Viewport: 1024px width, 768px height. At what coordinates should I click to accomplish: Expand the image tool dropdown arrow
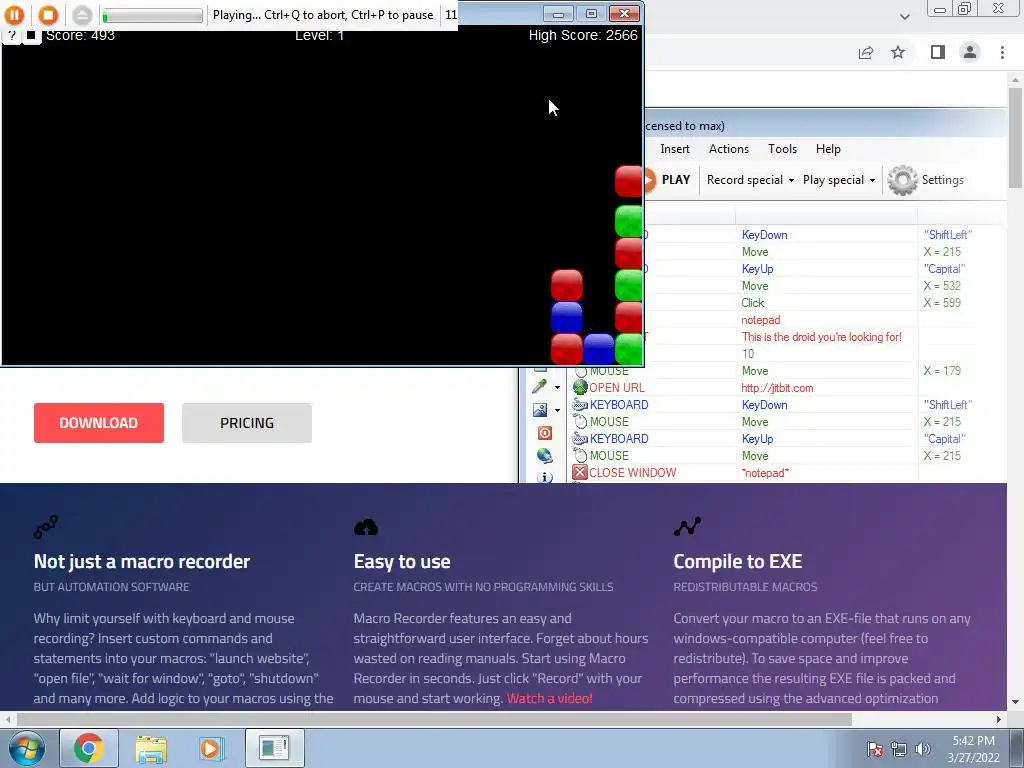click(x=557, y=411)
